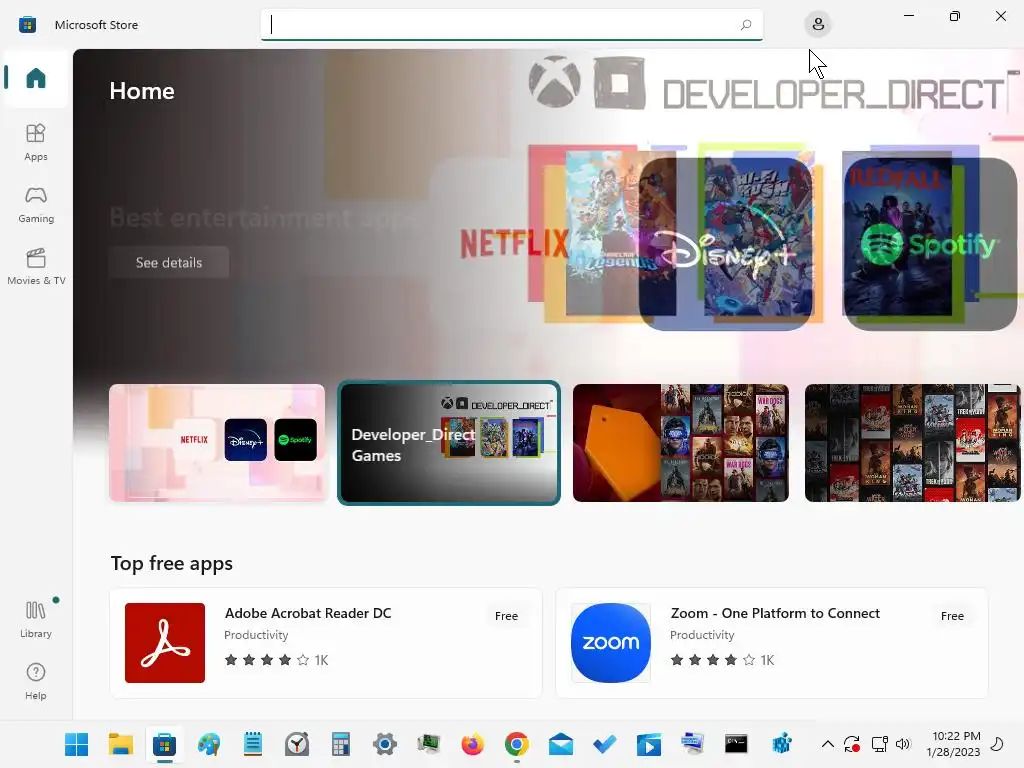Open the clock and date in taskbar

coord(954,744)
